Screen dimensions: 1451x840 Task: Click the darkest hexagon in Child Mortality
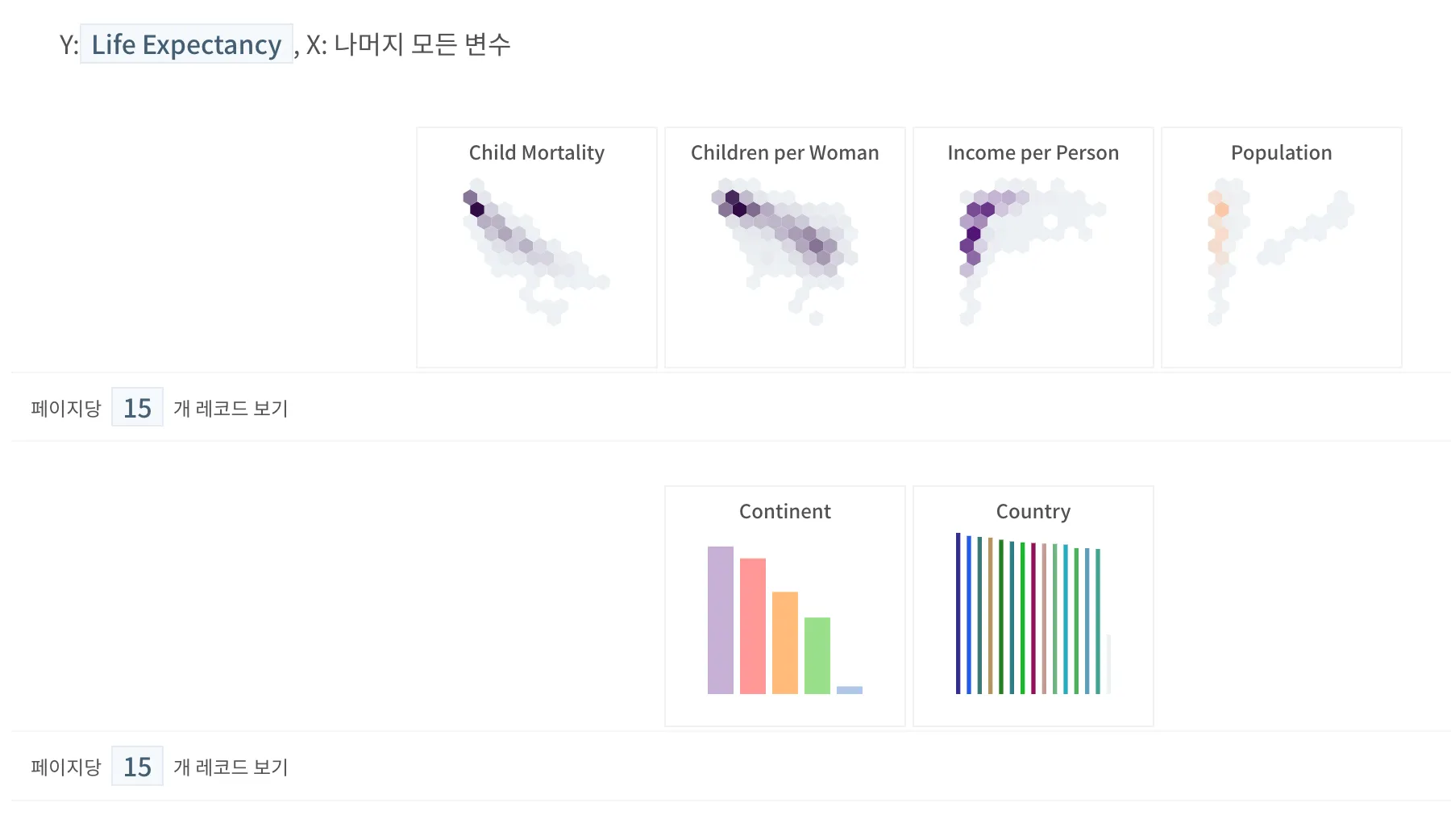coord(477,210)
